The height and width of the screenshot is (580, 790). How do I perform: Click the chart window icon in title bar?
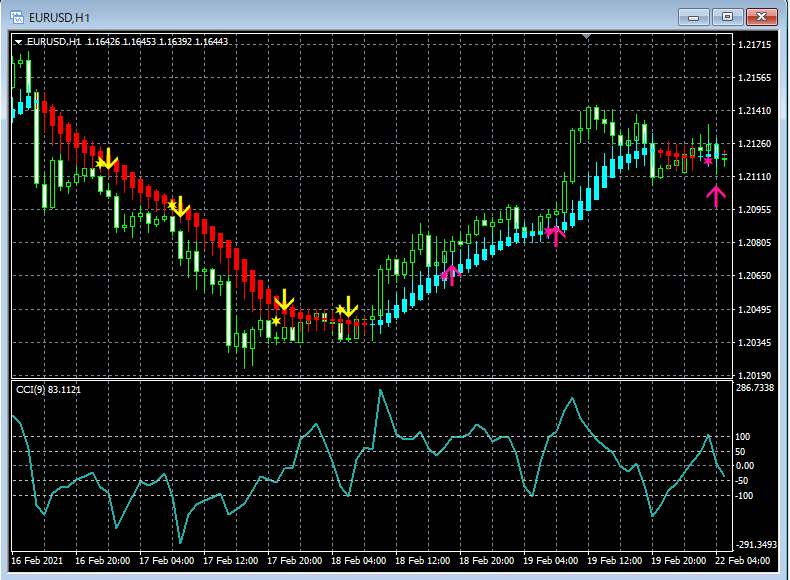[x=18, y=16]
